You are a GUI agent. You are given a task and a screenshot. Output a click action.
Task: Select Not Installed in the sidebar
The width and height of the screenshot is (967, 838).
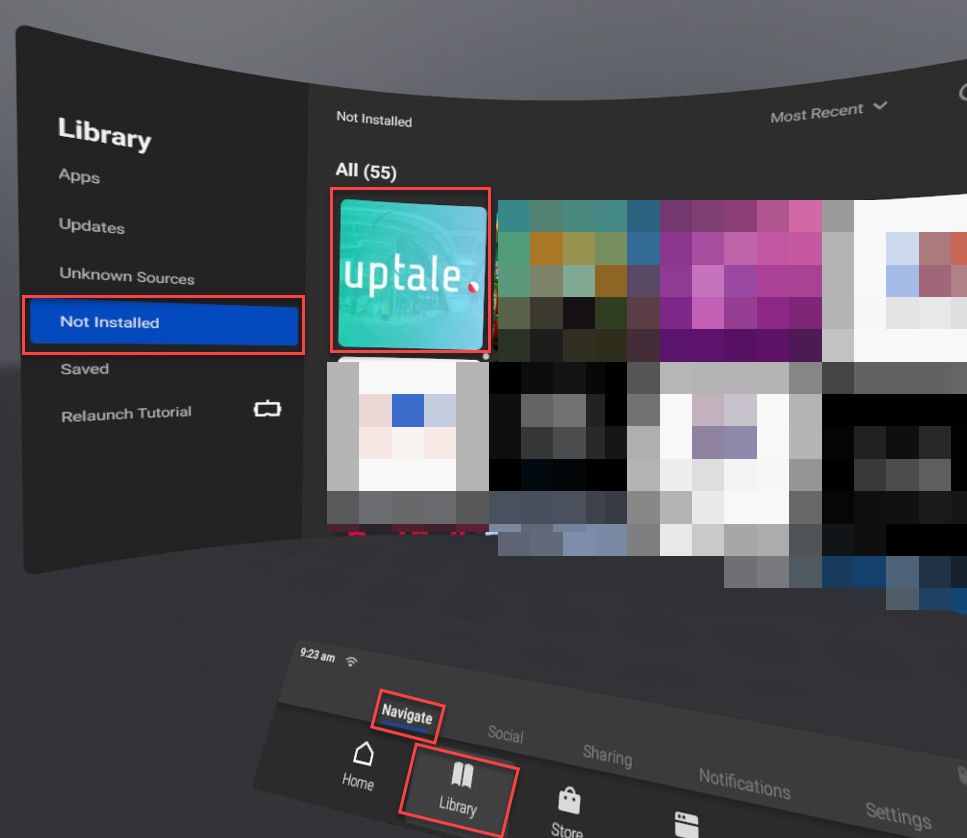click(x=163, y=322)
